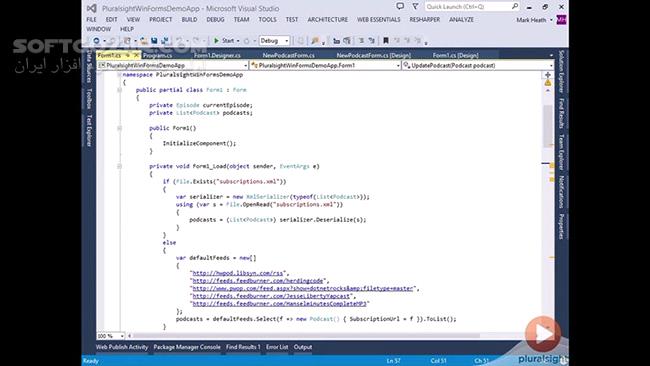Viewport: 650px width, 366px height.
Task: Open the Start button dropdown arrow
Action: tap(238, 41)
